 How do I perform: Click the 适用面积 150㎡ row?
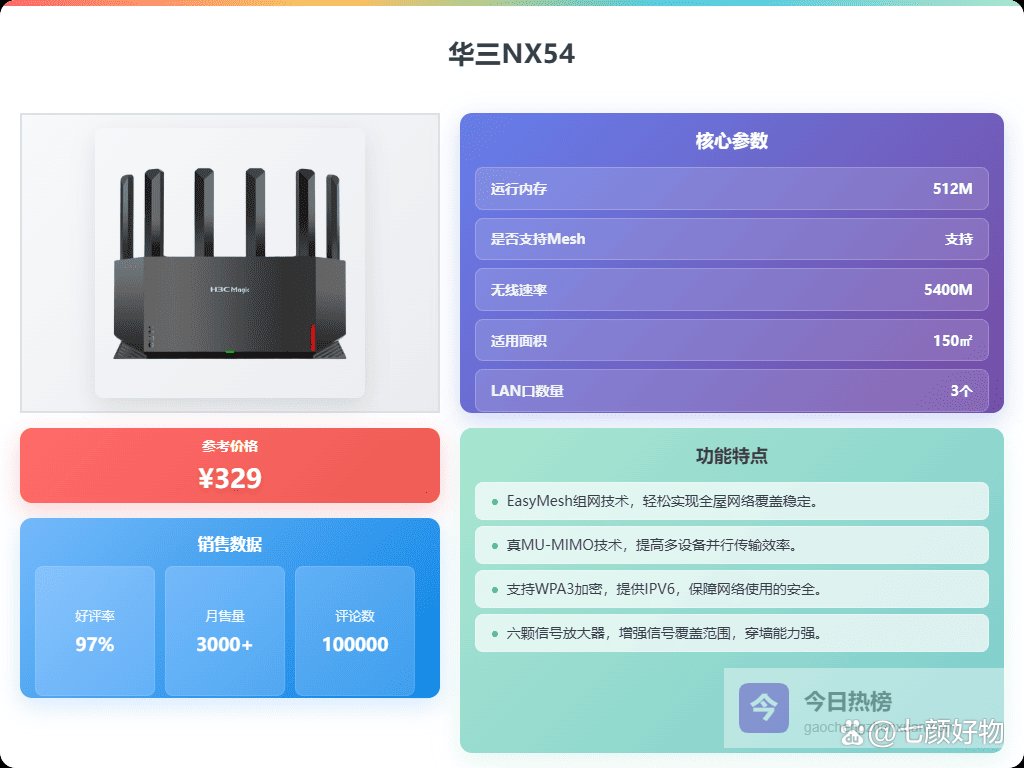click(731, 340)
